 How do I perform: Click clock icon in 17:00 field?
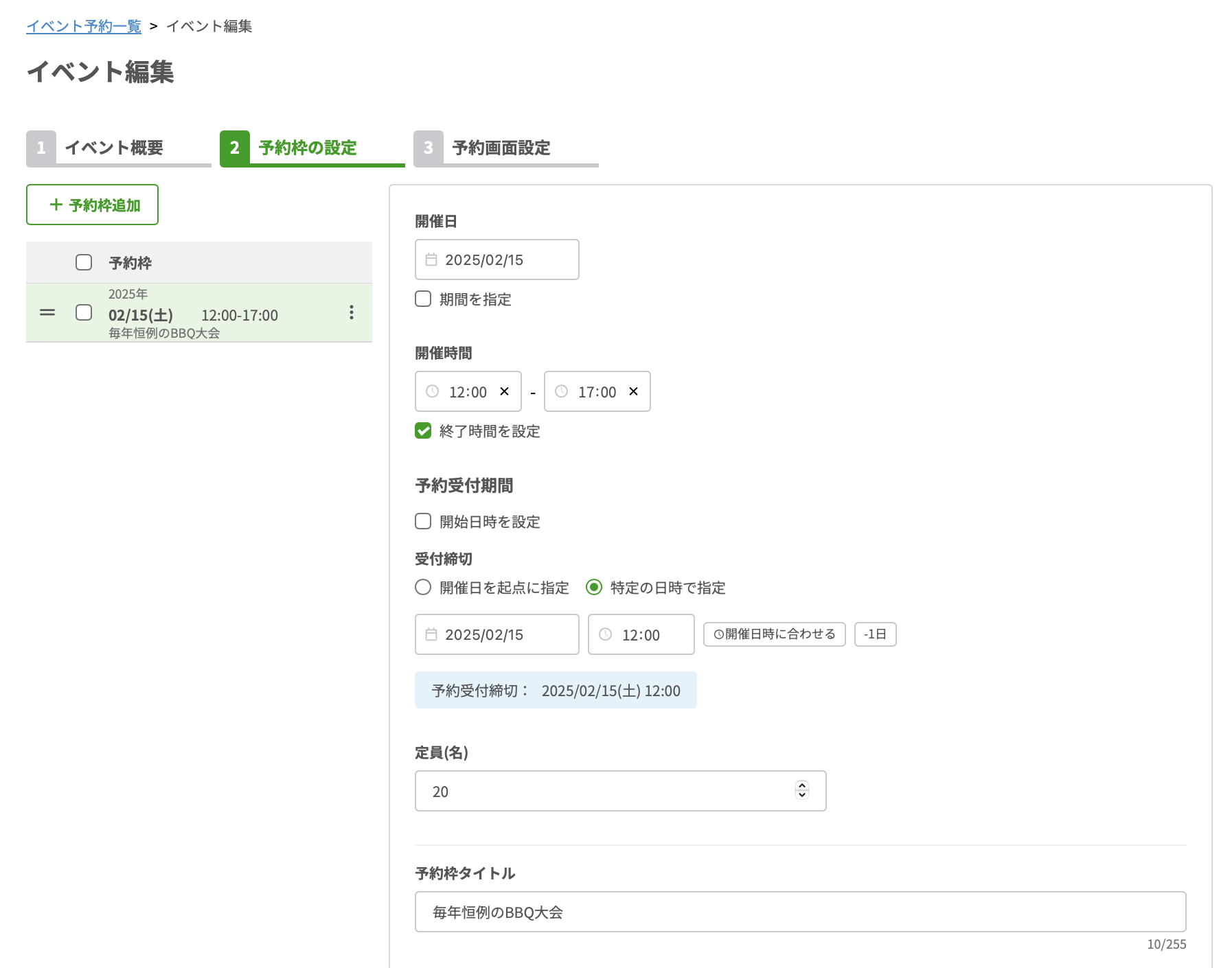click(x=561, y=391)
